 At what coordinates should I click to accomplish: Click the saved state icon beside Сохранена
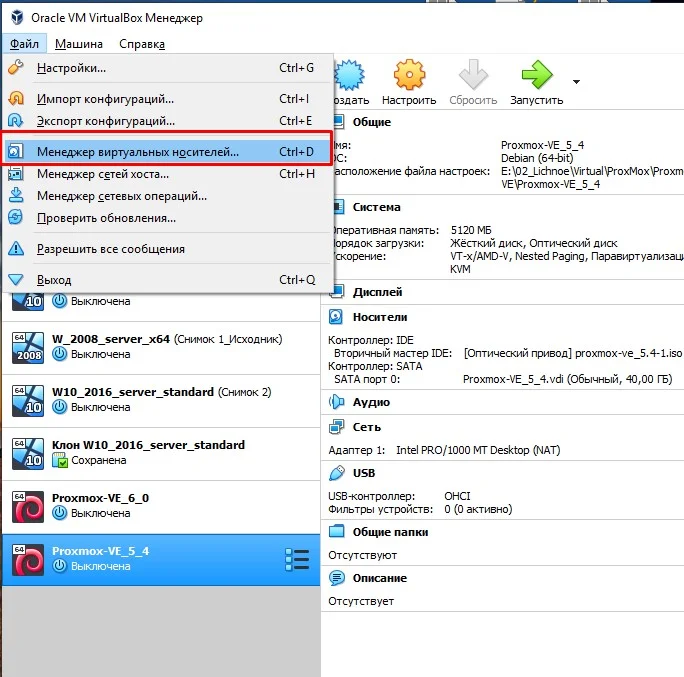tap(60, 460)
